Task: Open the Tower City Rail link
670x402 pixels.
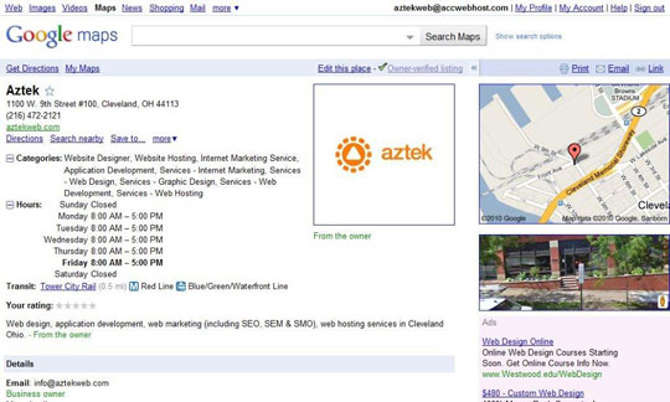Action: 68,286
